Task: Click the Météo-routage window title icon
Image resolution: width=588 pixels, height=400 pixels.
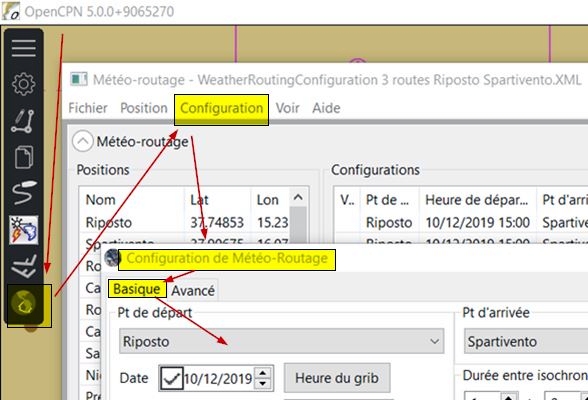Action: click(x=79, y=79)
